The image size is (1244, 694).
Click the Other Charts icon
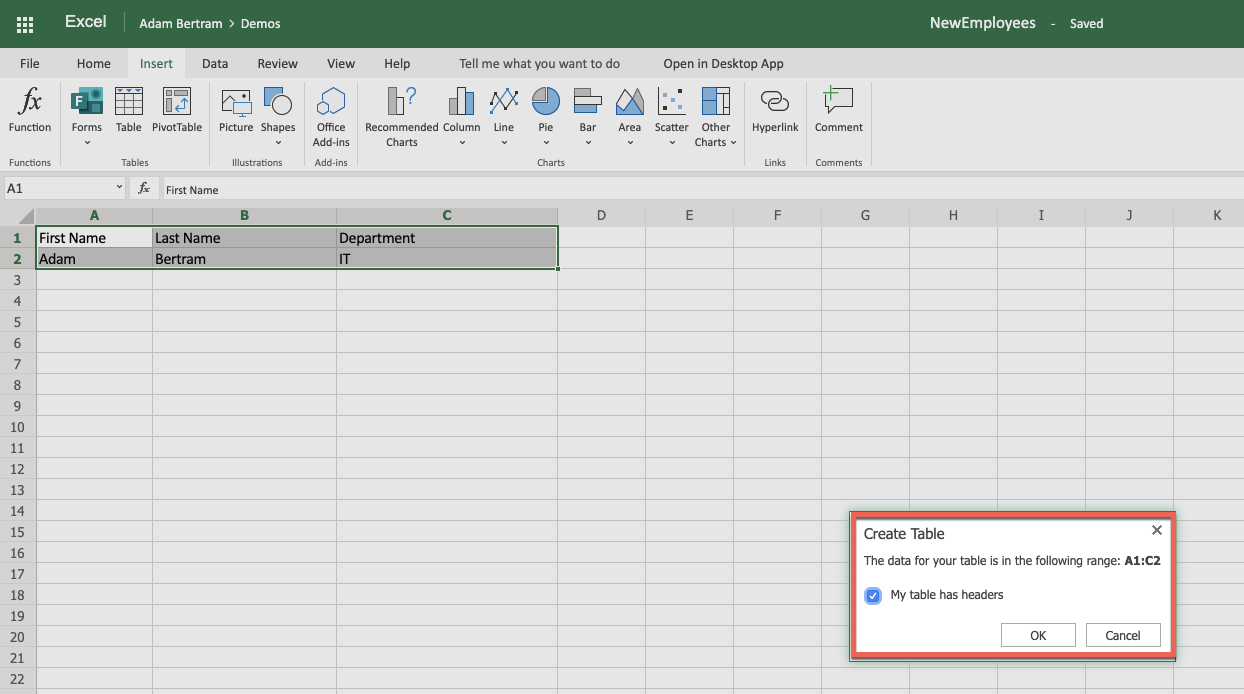716,101
